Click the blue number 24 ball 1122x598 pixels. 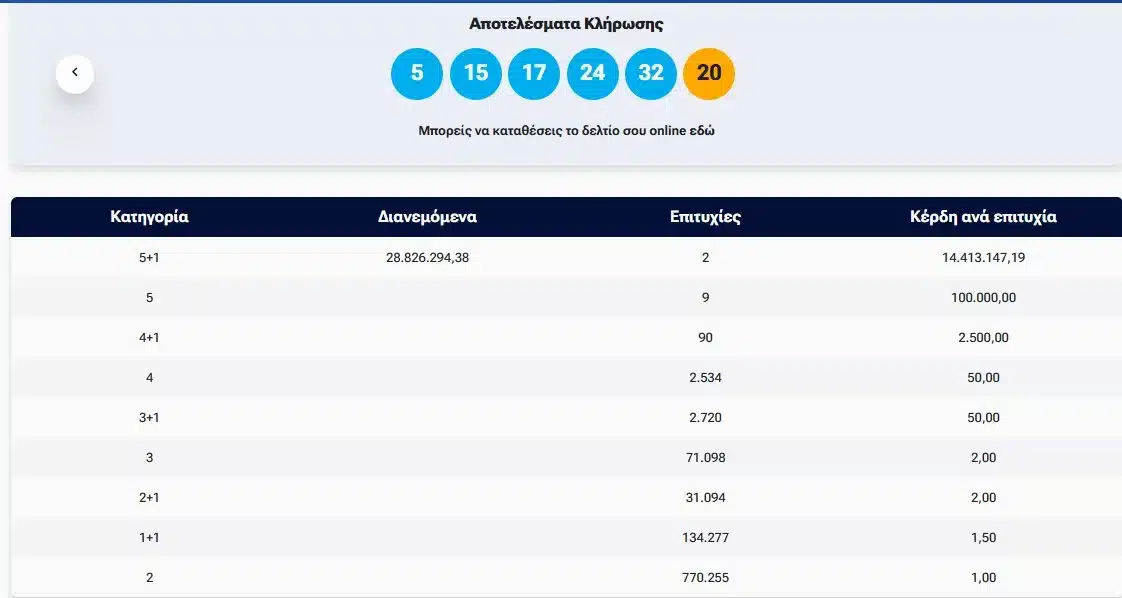point(592,74)
